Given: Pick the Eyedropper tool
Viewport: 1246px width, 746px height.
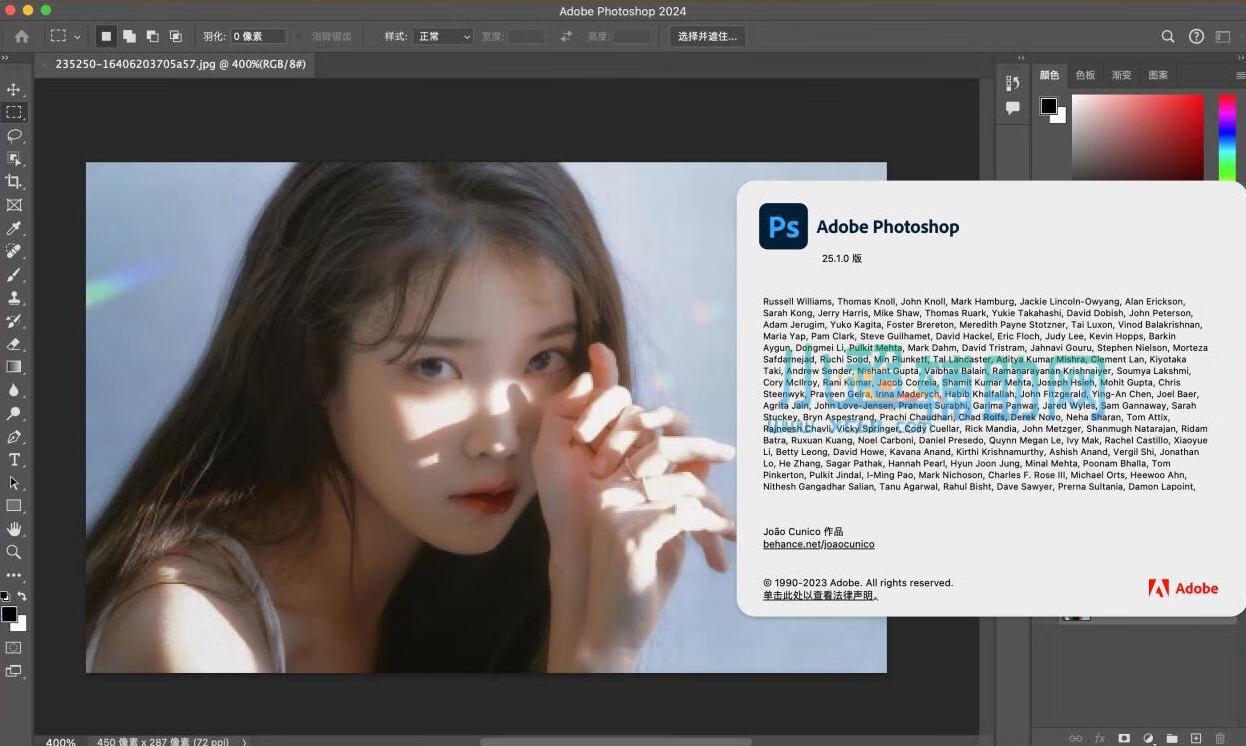Looking at the screenshot, I should point(14,228).
